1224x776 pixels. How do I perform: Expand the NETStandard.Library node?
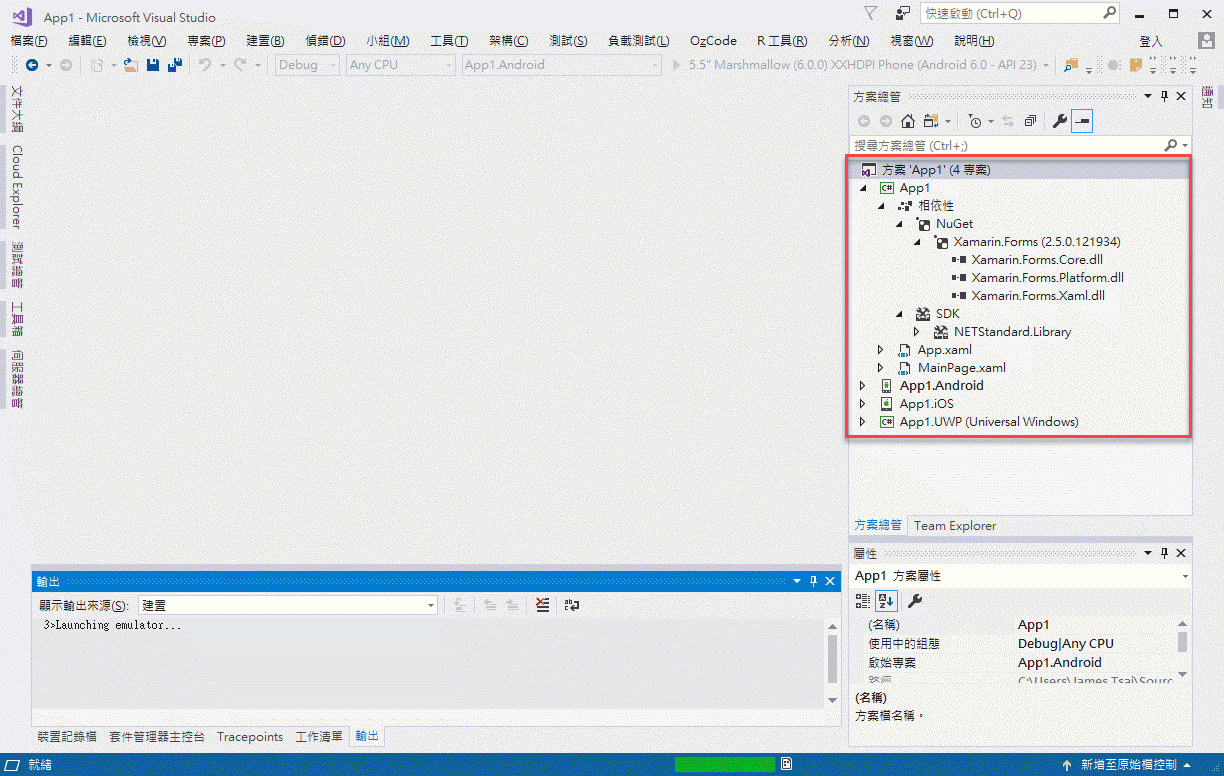tap(917, 332)
